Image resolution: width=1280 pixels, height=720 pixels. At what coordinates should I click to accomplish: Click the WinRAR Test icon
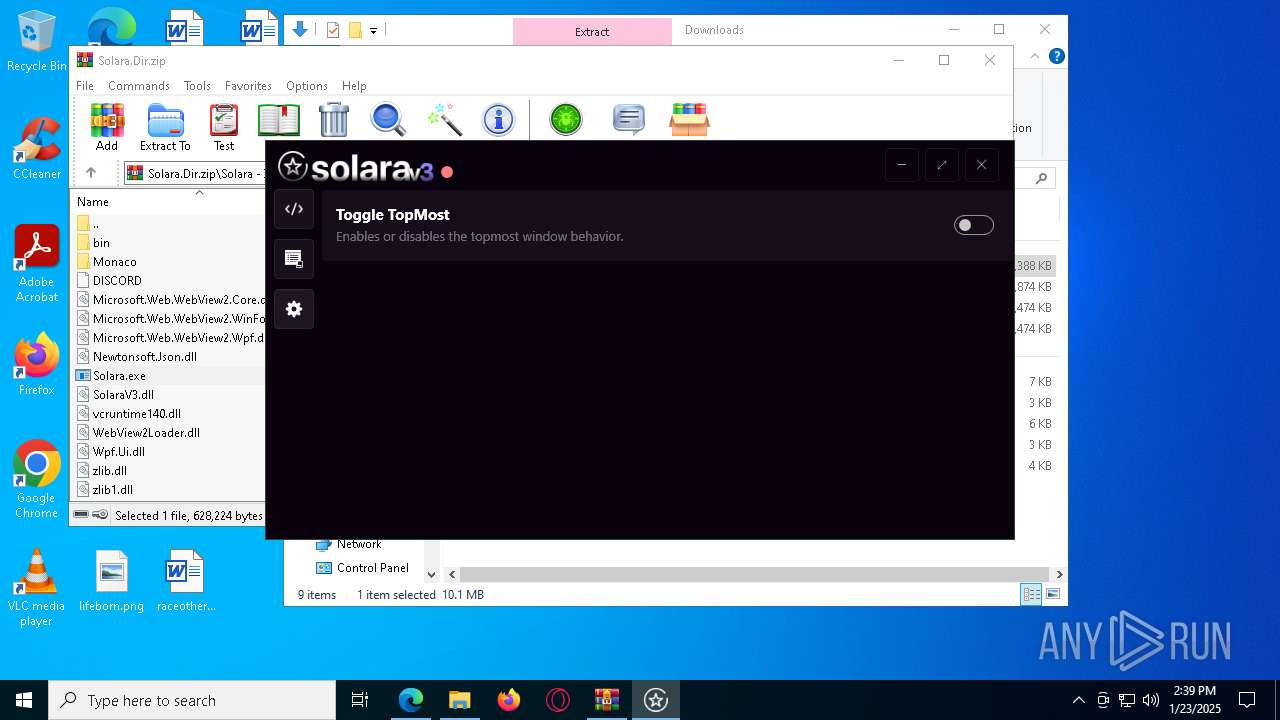(224, 127)
